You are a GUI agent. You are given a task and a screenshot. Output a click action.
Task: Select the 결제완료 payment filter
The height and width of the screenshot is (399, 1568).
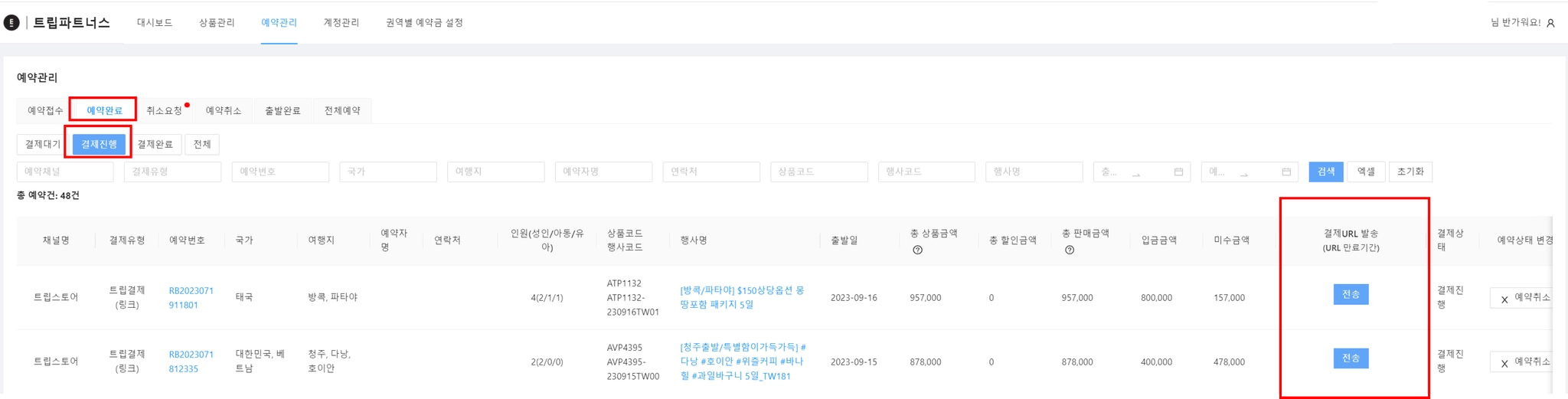pos(155,144)
